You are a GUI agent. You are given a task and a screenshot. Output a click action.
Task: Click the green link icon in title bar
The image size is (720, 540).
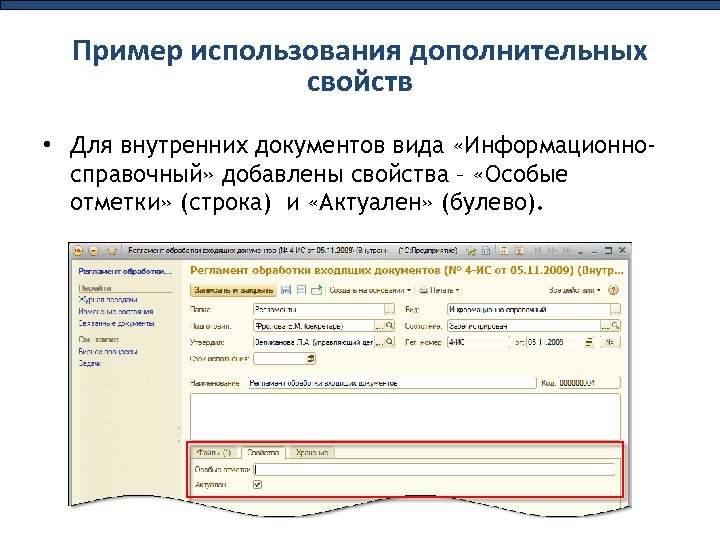click(x=470, y=251)
